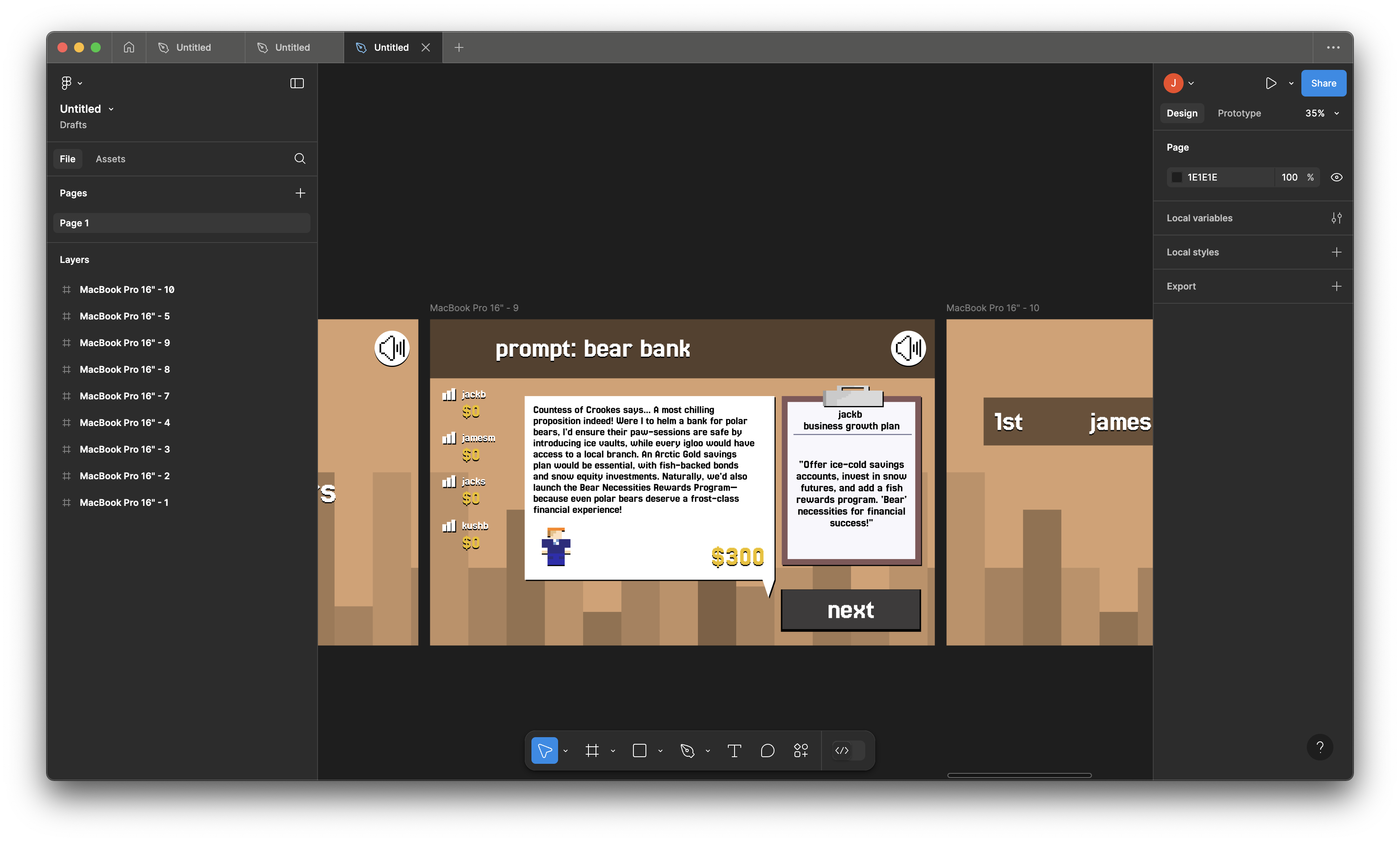Select the Comment tool

[x=767, y=750]
